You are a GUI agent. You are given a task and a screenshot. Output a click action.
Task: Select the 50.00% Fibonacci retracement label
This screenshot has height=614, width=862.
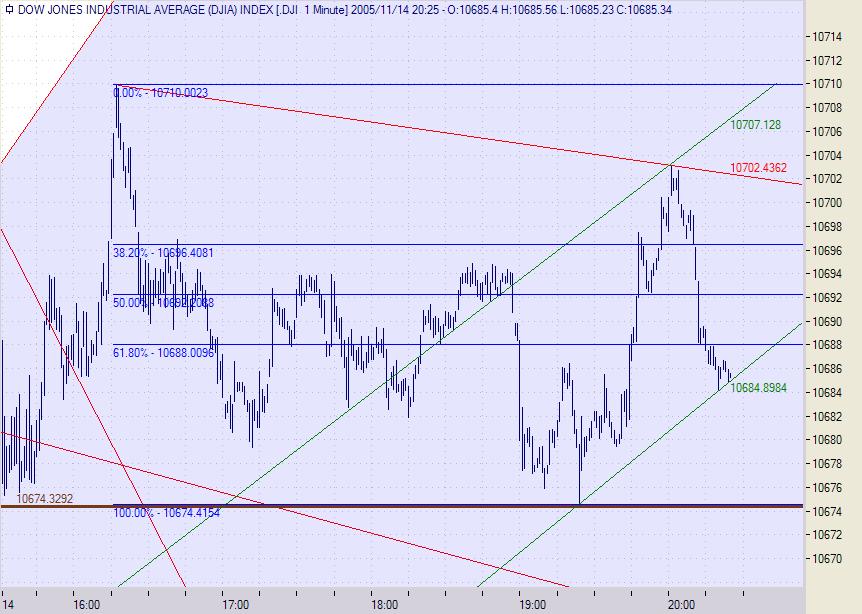point(163,302)
